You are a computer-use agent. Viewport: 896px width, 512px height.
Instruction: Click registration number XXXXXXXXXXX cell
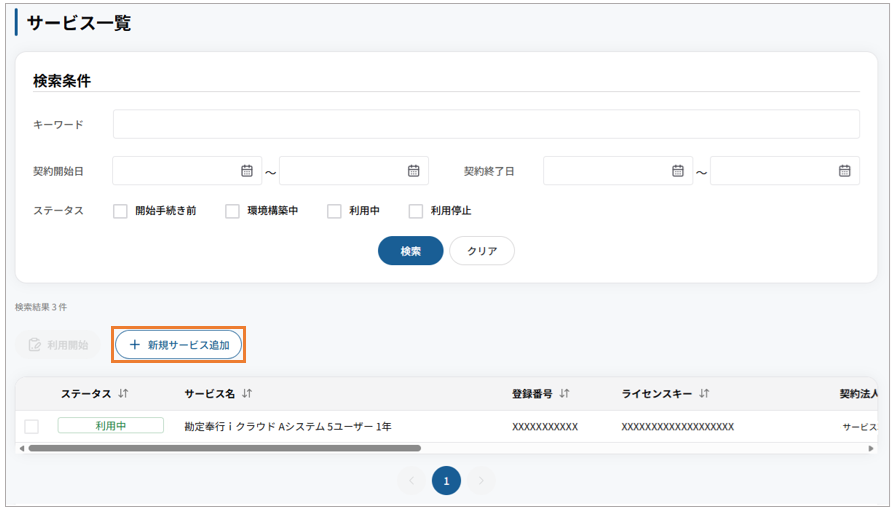pos(545,427)
